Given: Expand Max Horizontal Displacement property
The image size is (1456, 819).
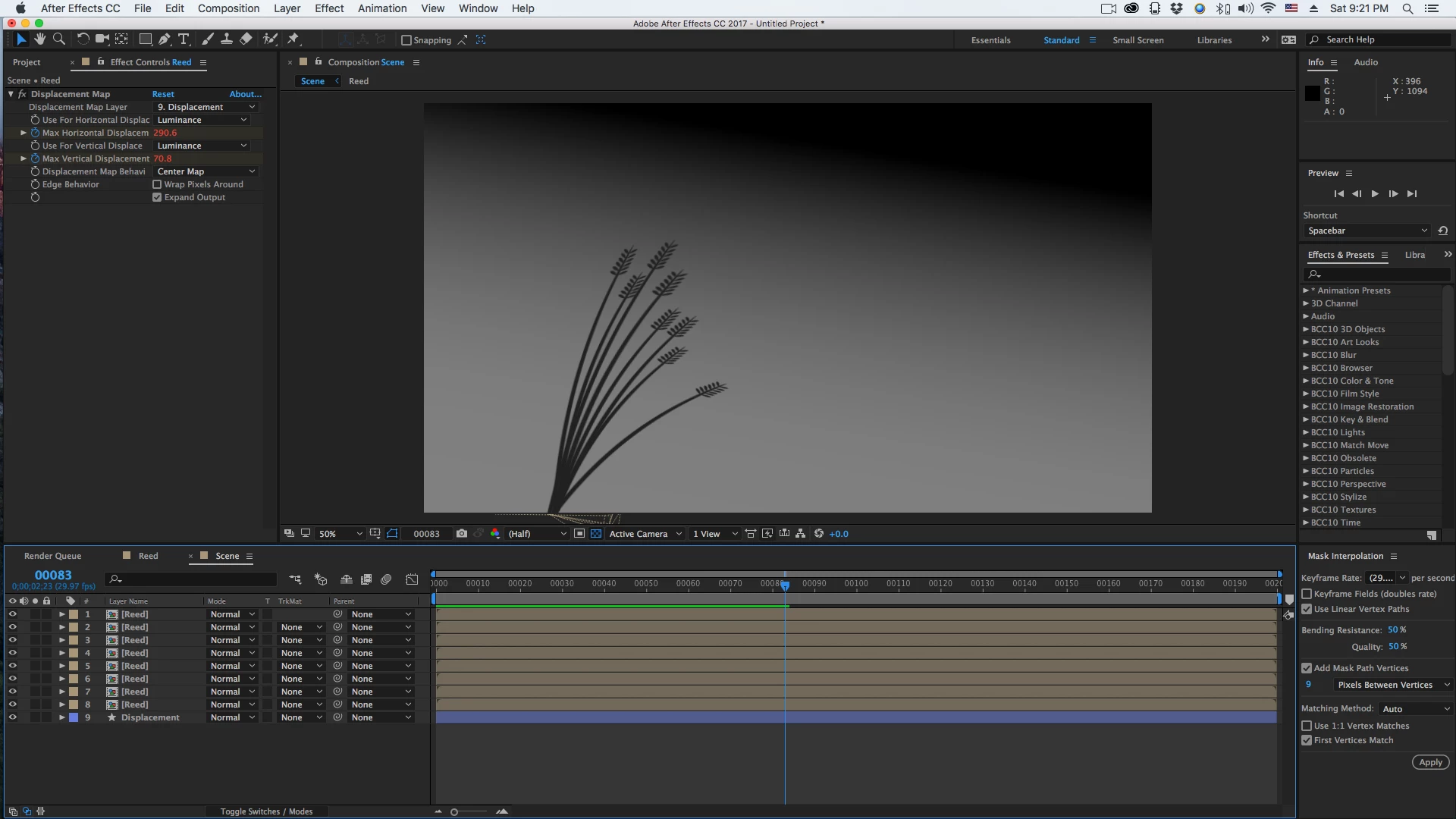Looking at the screenshot, I should tap(24, 133).
